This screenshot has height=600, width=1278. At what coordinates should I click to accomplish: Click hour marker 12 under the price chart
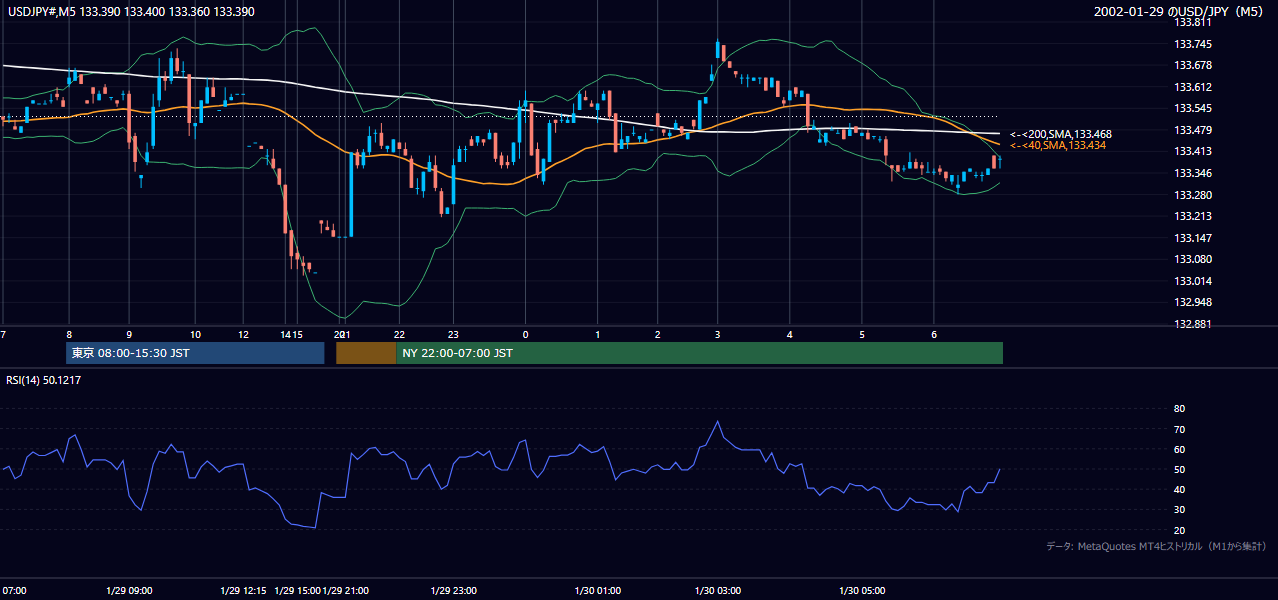click(x=244, y=334)
